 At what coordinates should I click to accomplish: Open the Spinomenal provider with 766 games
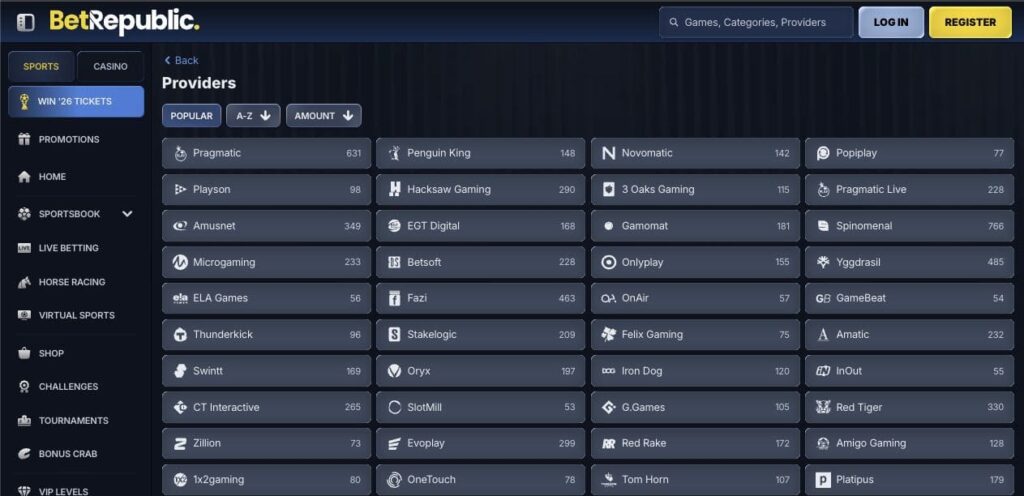coord(909,226)
